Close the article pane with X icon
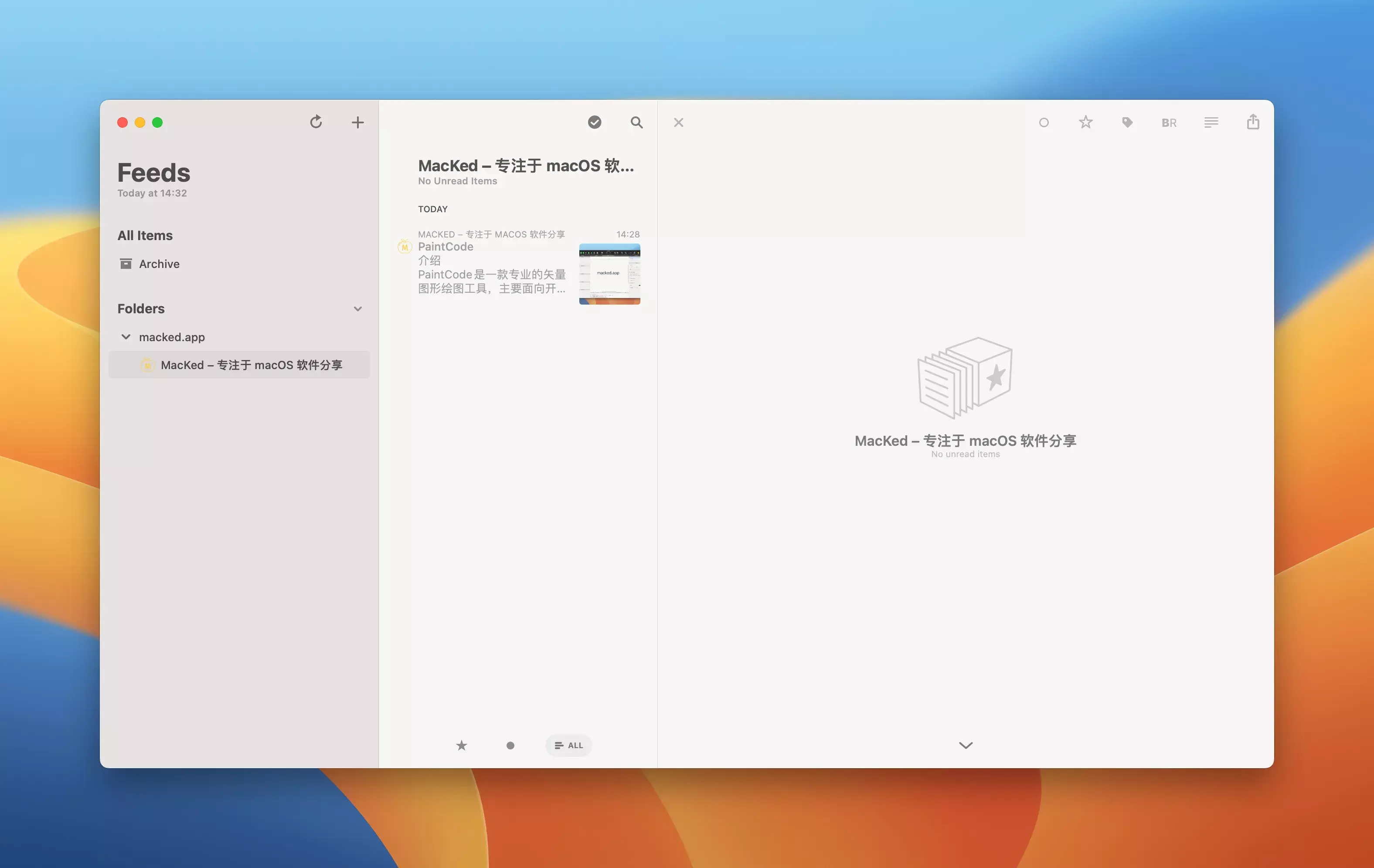Screen dimensions: 1374x868 [x=678, y=122]
